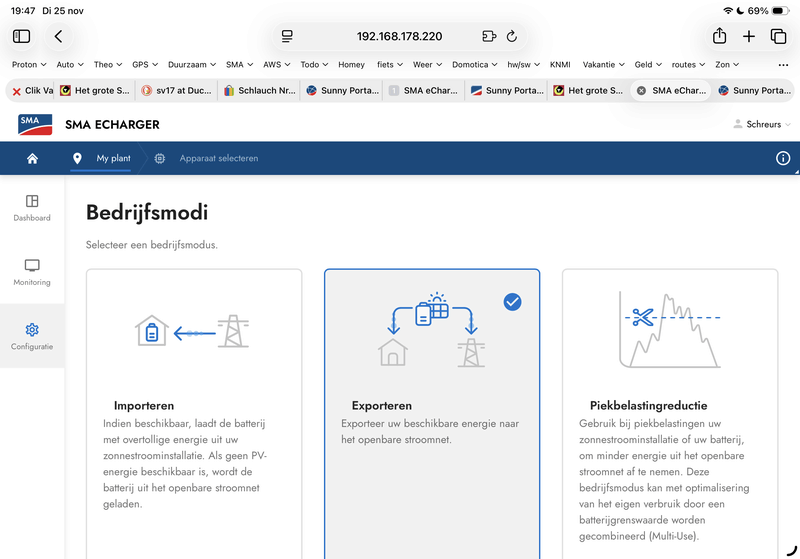Switch to sv17 at Duc... tab
The height and width of the screenshot is (559, 800).
(x=177, y=91)
